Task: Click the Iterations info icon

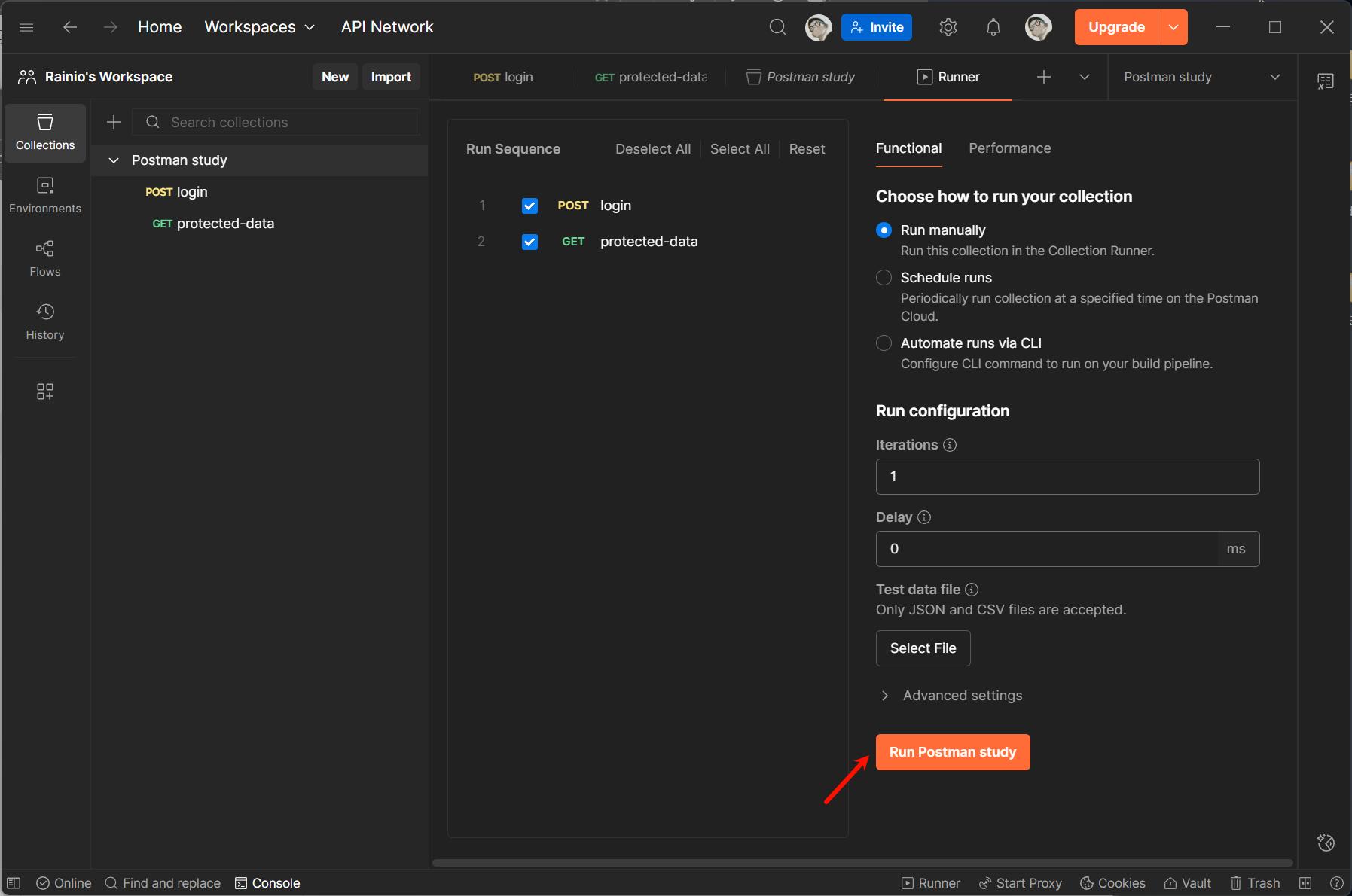Action: tap(950, 445)
